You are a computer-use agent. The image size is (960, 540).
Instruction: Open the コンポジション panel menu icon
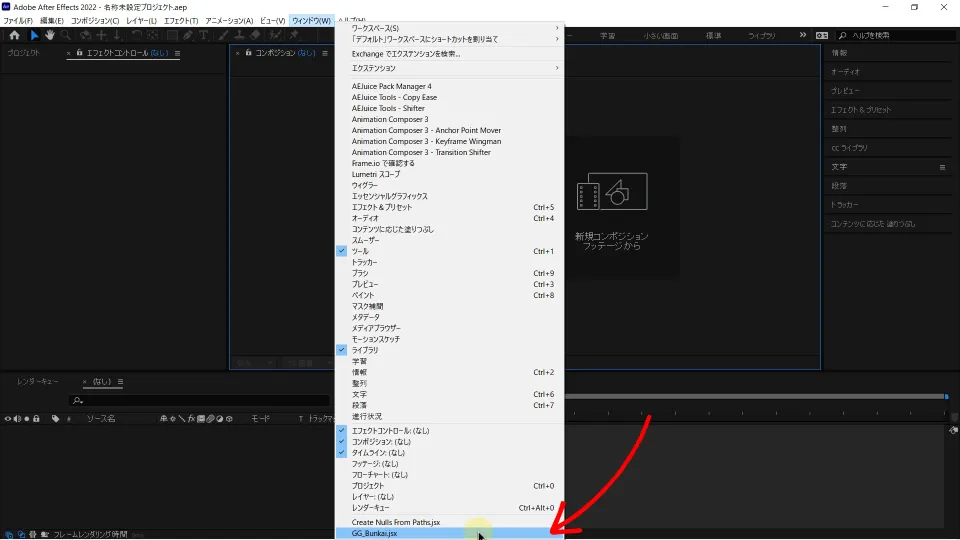click(x=324, y=53)
